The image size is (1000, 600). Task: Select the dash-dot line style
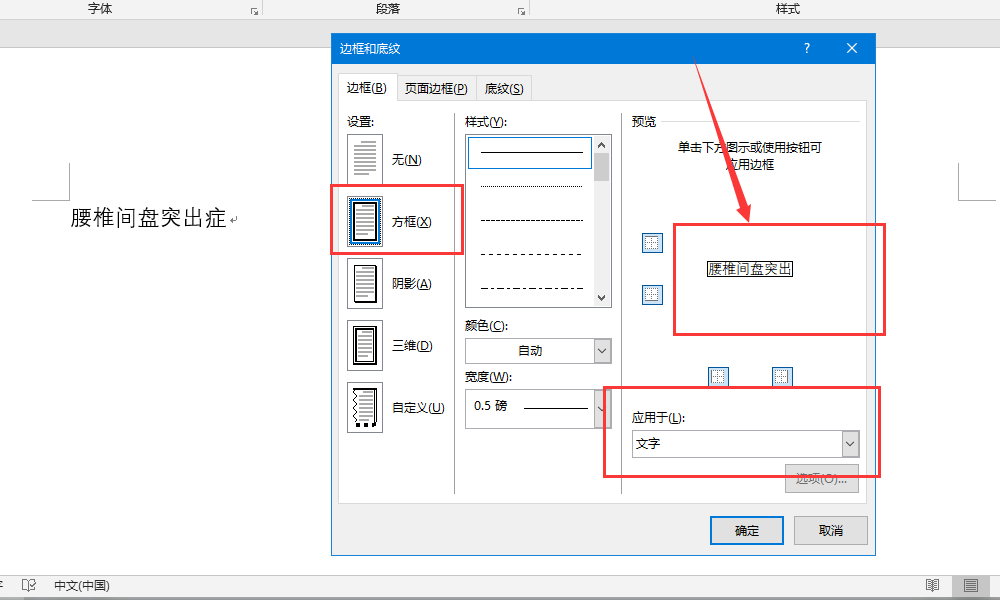(530, 288)
